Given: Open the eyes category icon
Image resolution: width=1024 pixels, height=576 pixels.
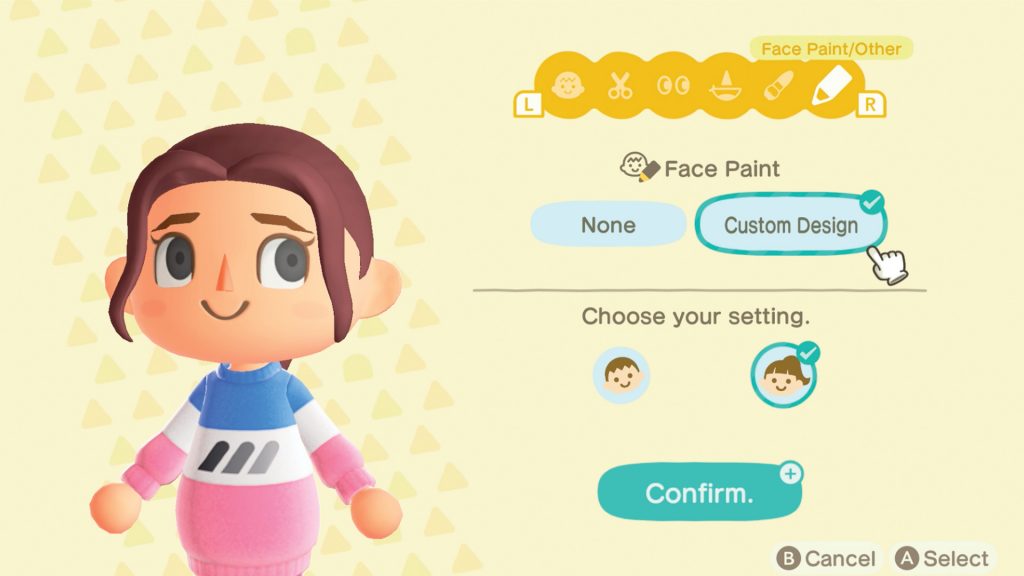Looking at the screenshot, I should click(673, 86).
